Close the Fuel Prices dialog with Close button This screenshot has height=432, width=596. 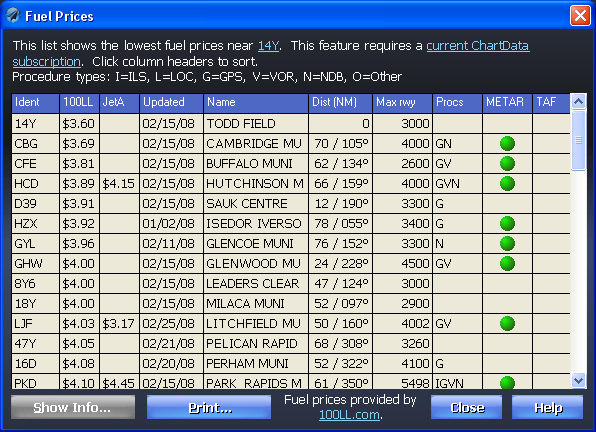(x=466, y=407)
